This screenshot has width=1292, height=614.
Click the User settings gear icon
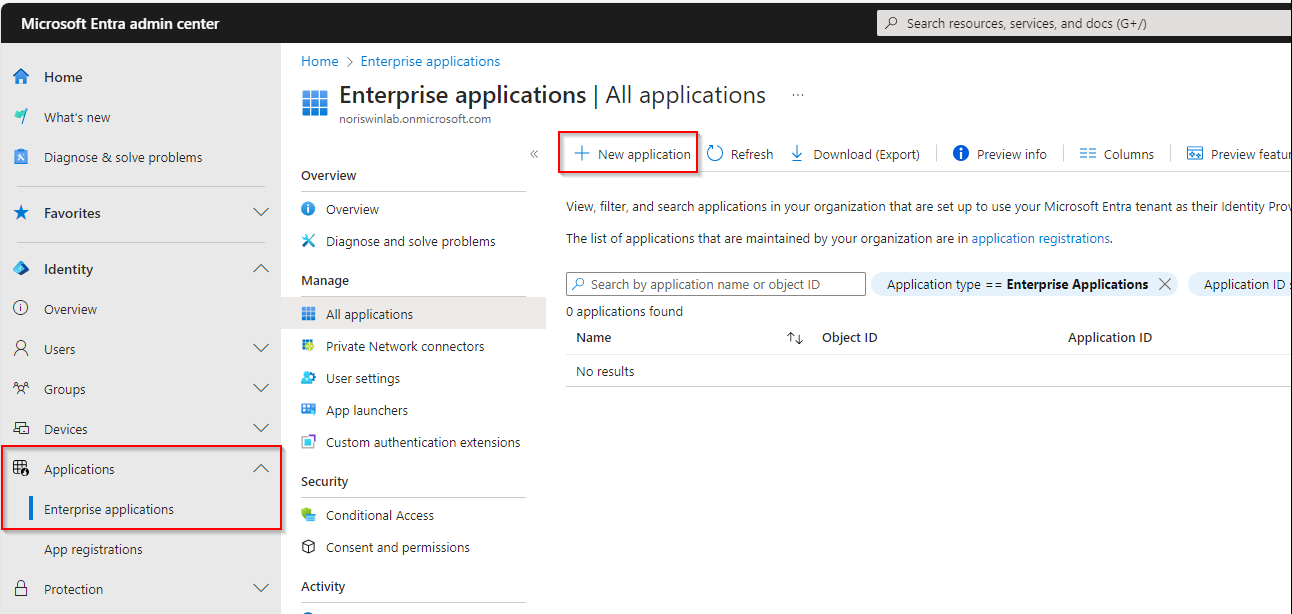point(308,378)
